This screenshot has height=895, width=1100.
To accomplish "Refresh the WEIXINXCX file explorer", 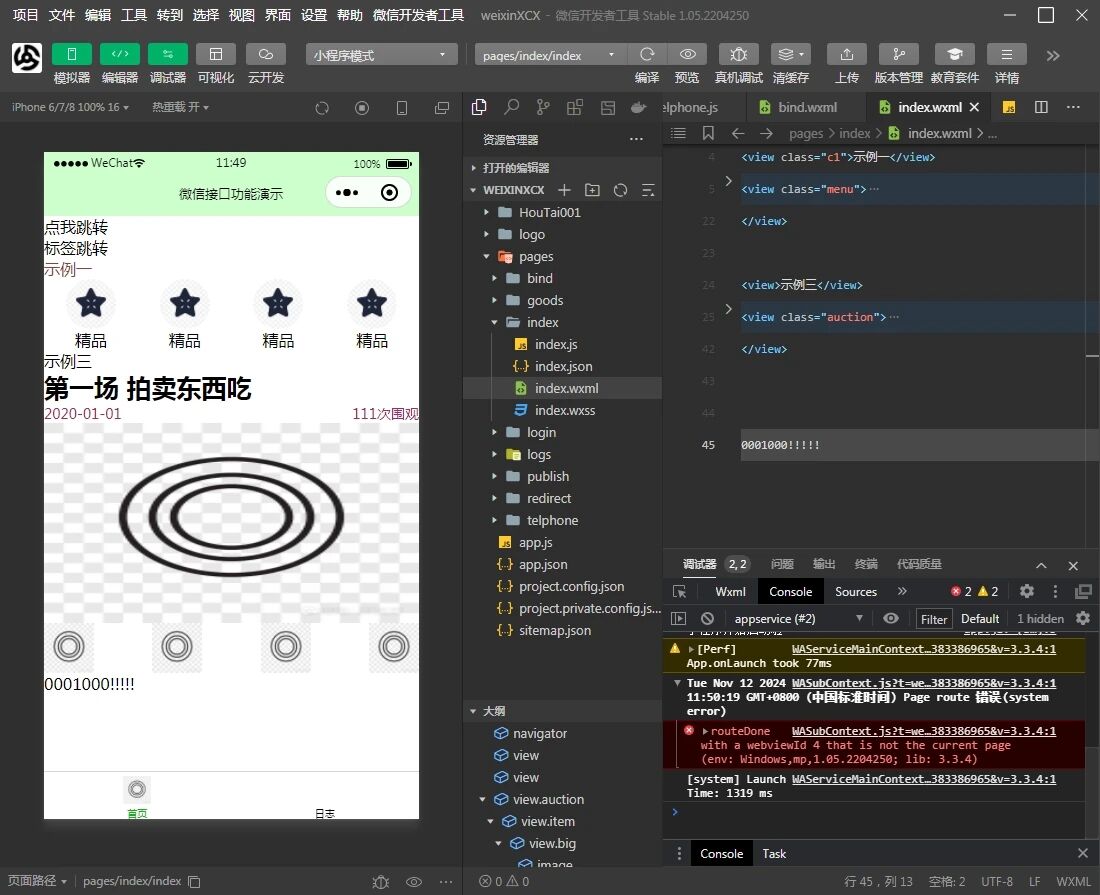I will (620, 190).
